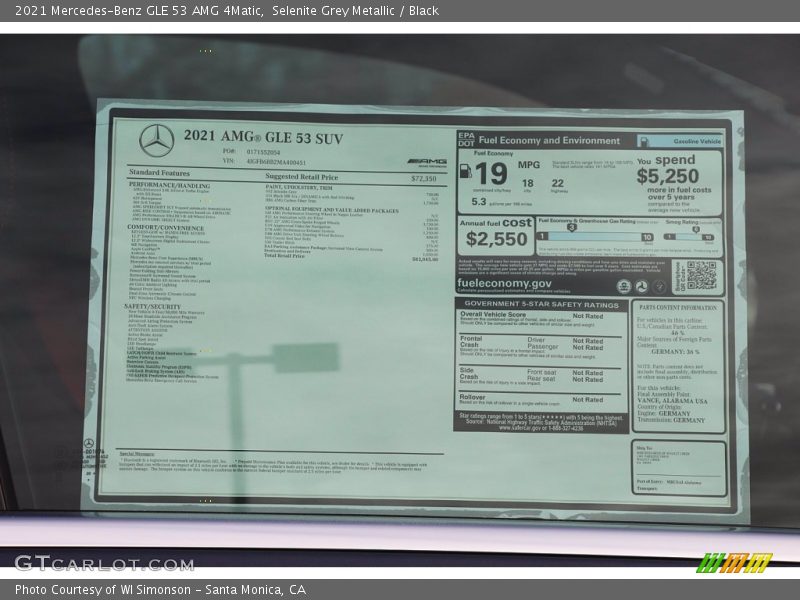Click the 'Rollover' label
The height and width of the screenshot is (600, 800).
pyautogui.click(x=472, y=397)
